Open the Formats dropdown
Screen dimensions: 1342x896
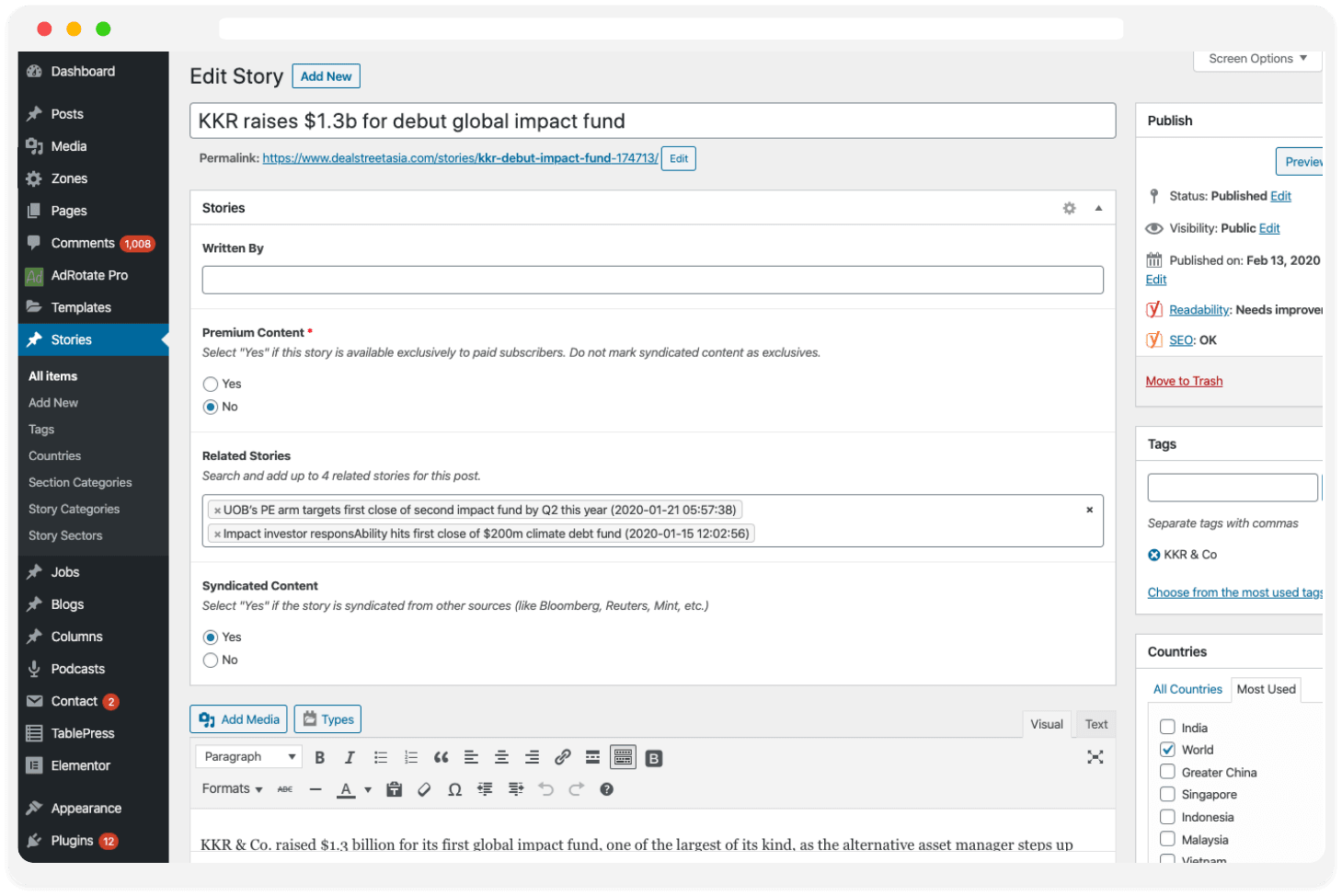(x=232, y=789)
